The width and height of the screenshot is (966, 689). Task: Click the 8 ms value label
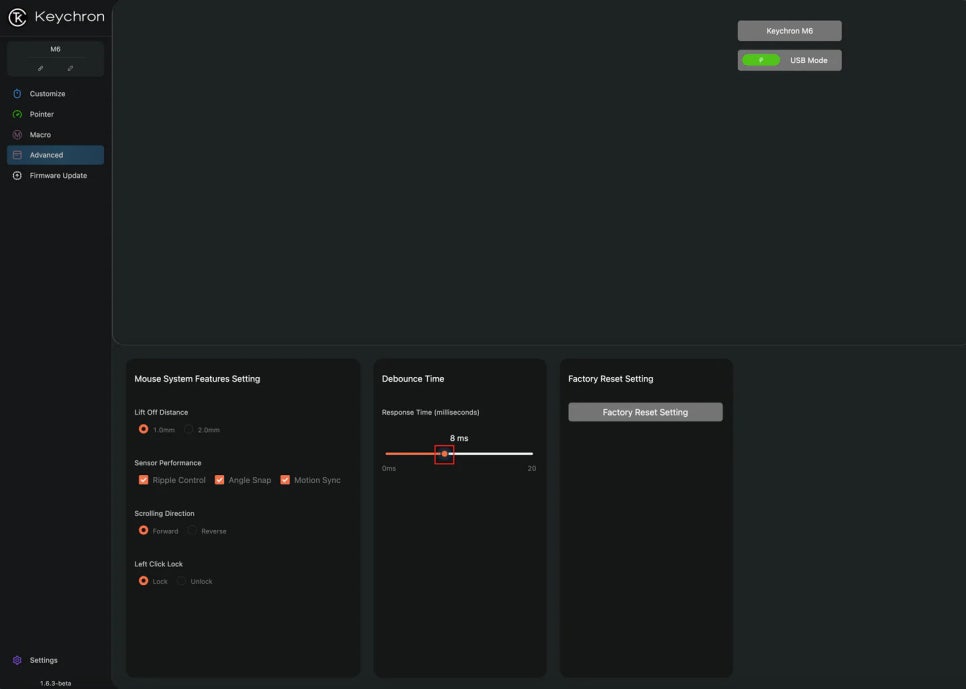point(459,438)
